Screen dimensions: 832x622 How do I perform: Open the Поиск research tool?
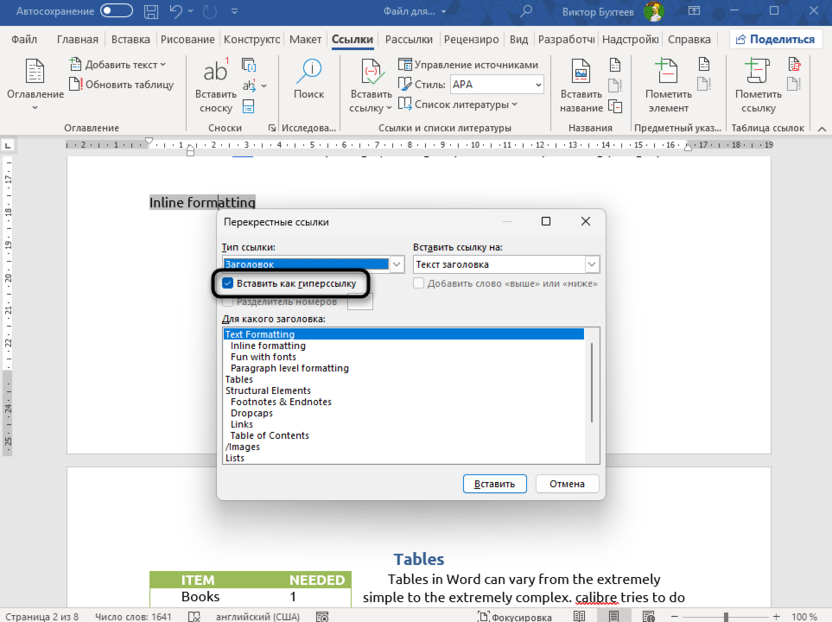point(309,80)
